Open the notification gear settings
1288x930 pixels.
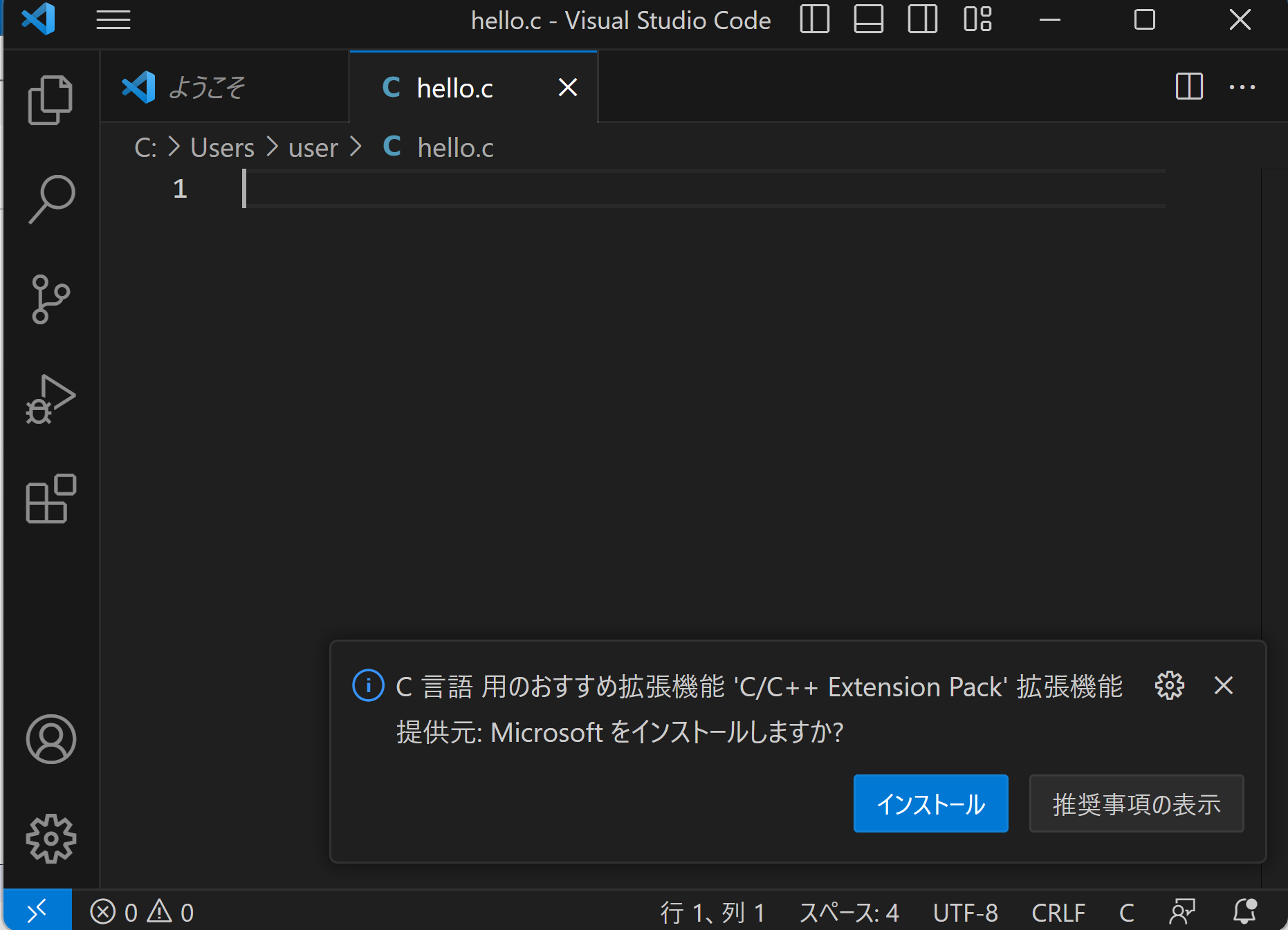pyautogui.click(x=1169, y=685)
